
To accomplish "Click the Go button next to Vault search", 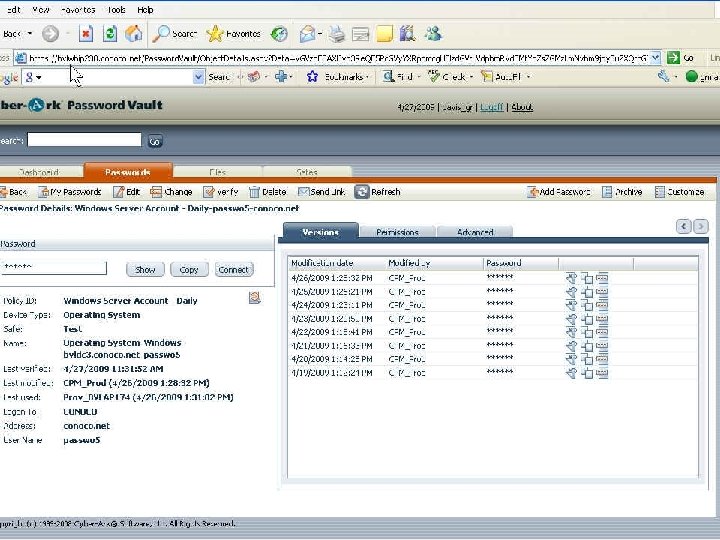I will (155, 141).
